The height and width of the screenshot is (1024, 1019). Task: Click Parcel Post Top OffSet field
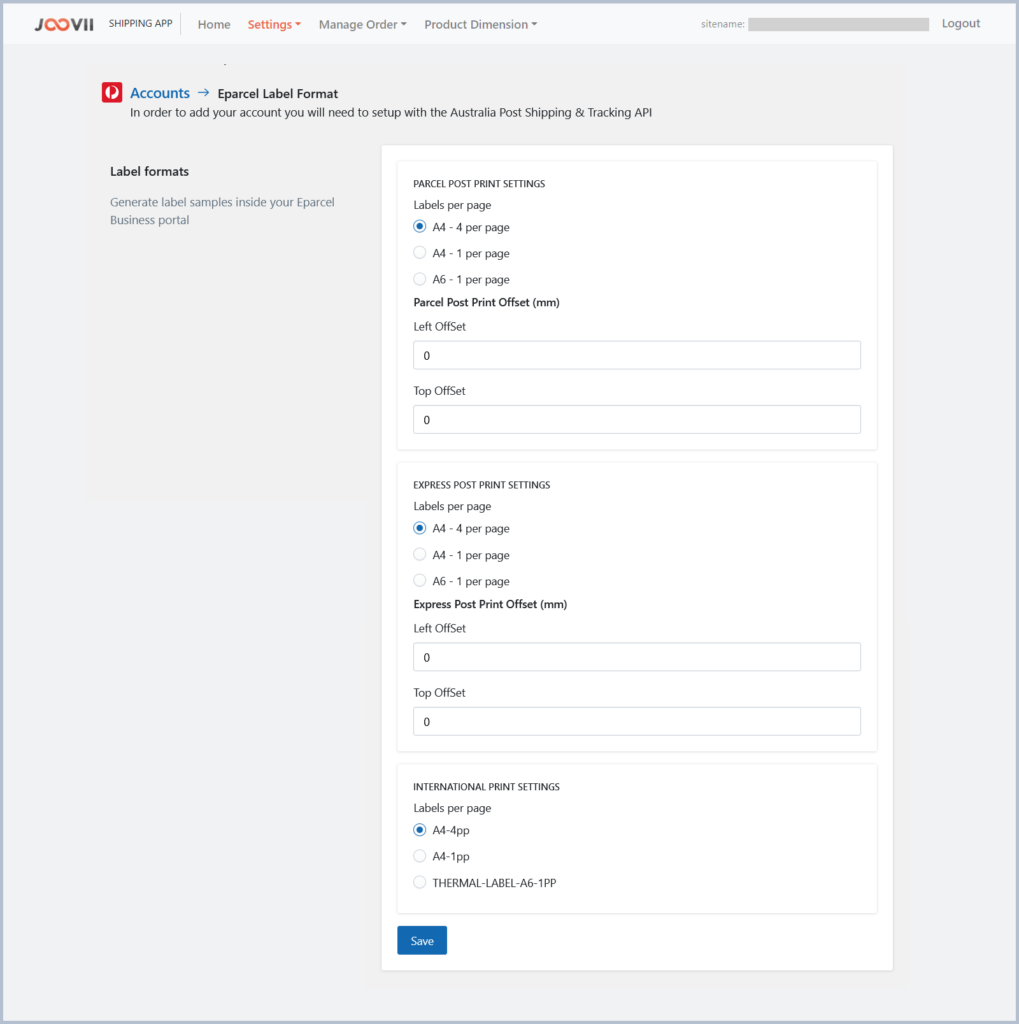point(636,420)
